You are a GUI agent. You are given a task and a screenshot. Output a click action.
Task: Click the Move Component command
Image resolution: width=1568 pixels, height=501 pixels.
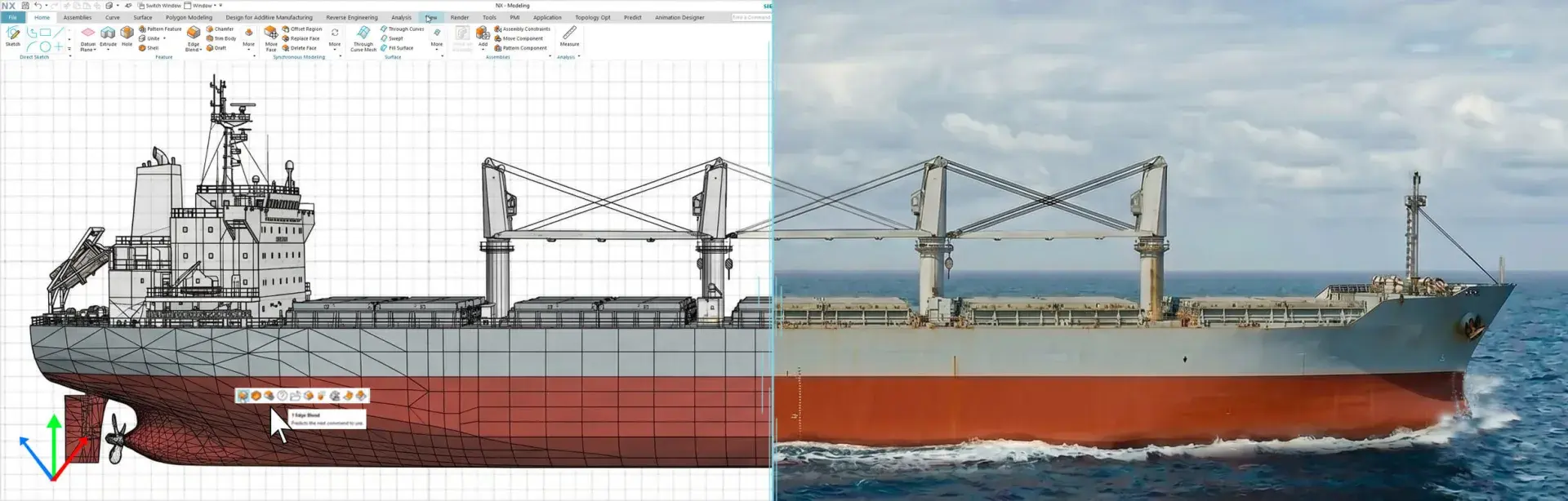[519, 38]
